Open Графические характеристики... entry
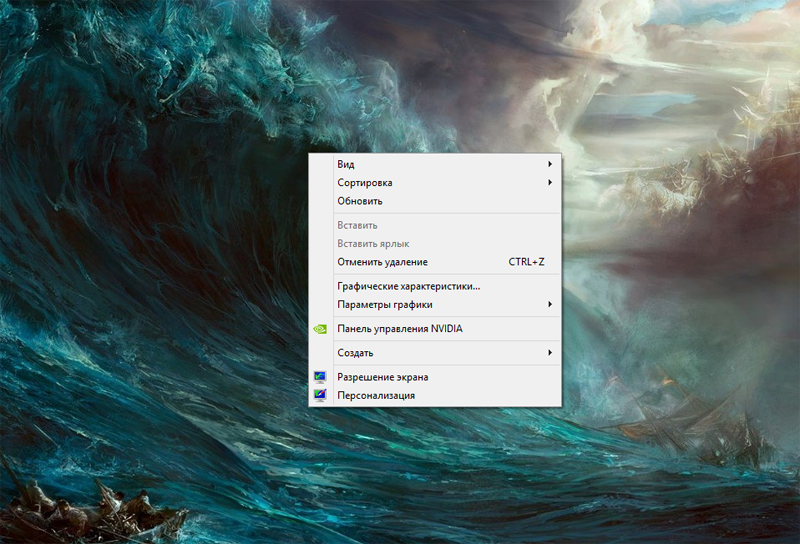 point(435,286)
